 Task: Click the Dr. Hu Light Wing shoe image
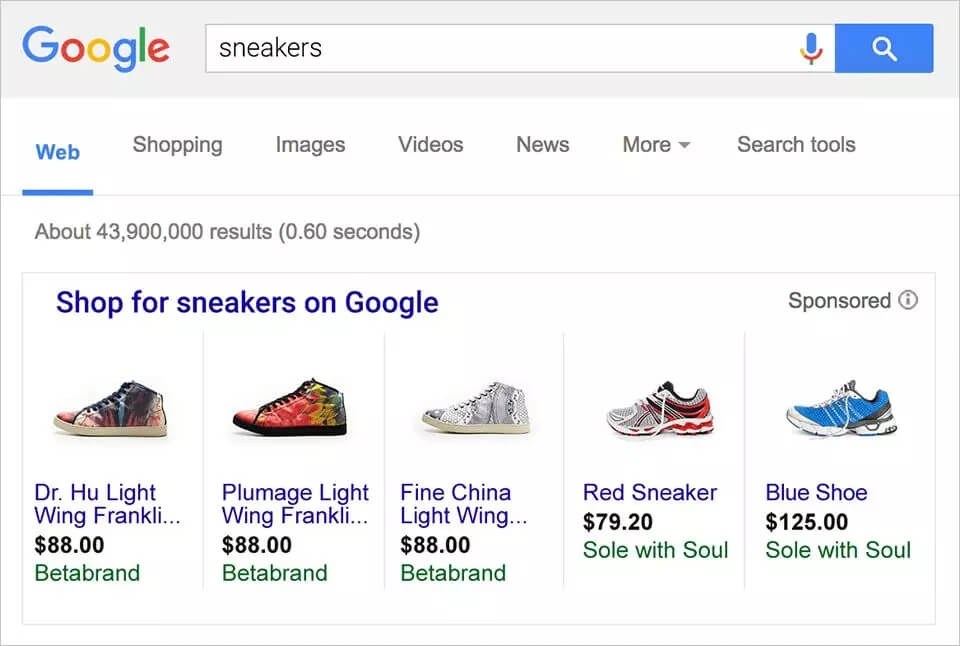click(x=112, y=408)
